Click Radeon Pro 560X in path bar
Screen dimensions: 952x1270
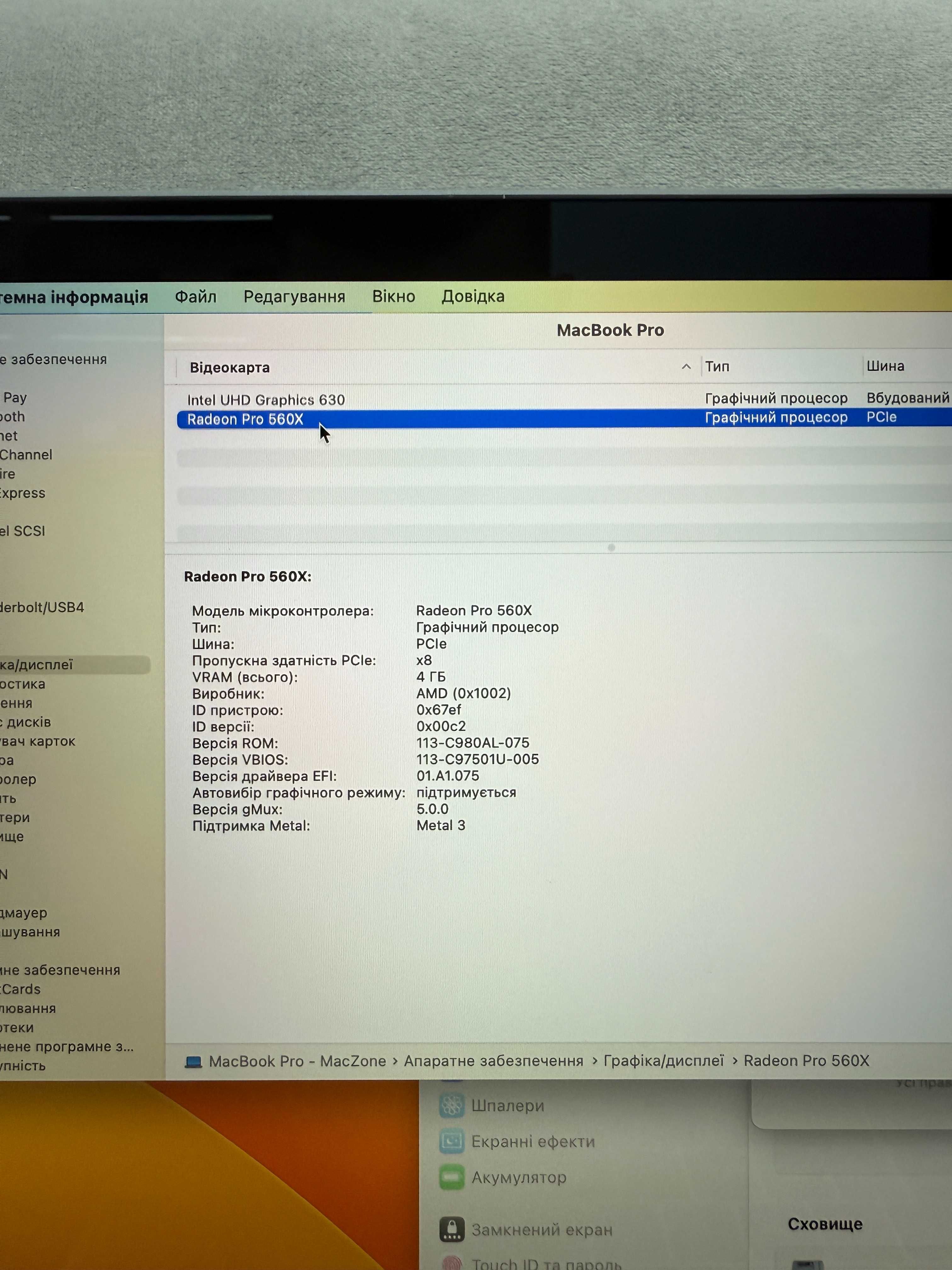(806, 1061)
